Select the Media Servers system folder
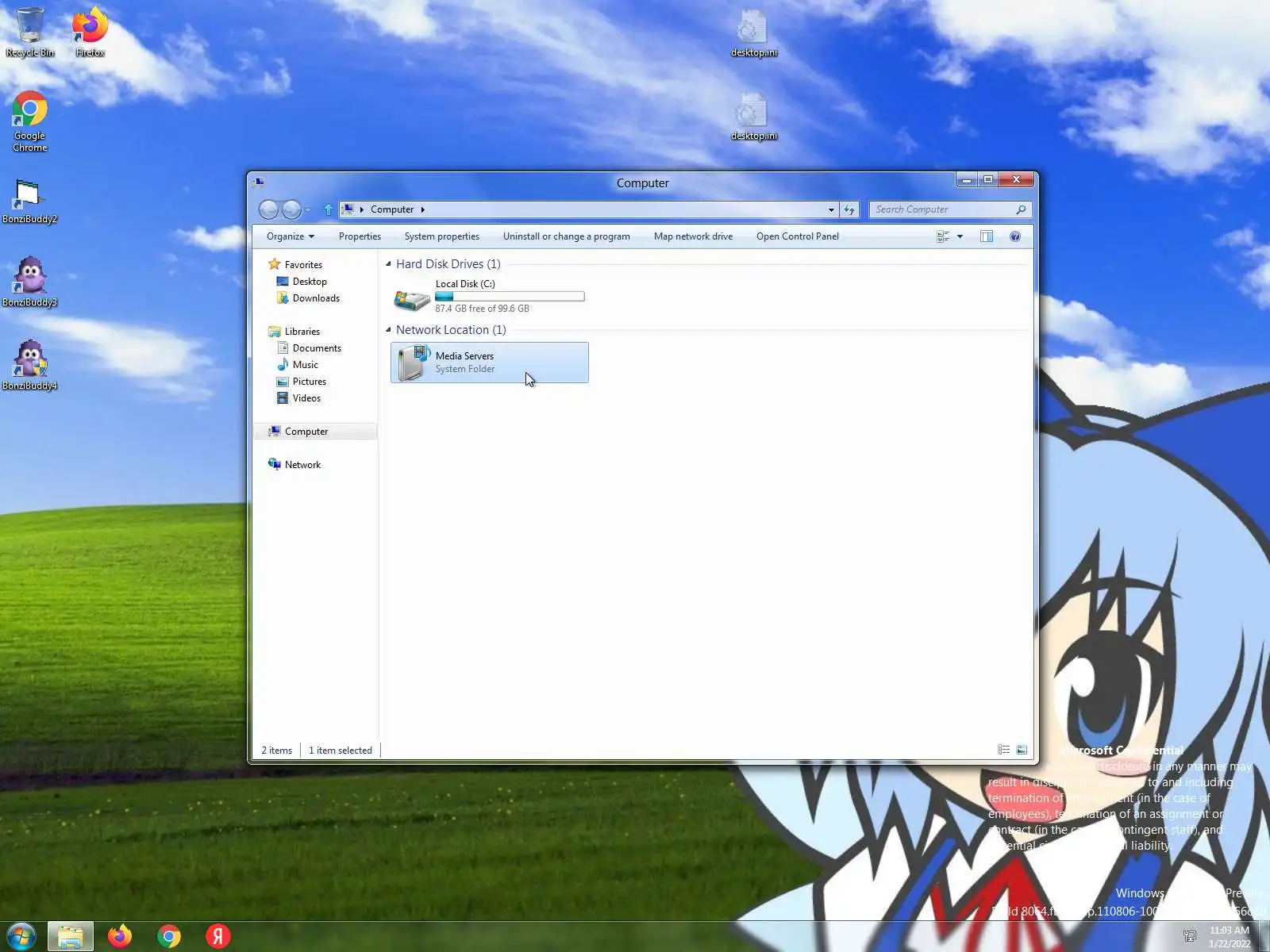This screenshot has width=1270, height=952. 490,363
